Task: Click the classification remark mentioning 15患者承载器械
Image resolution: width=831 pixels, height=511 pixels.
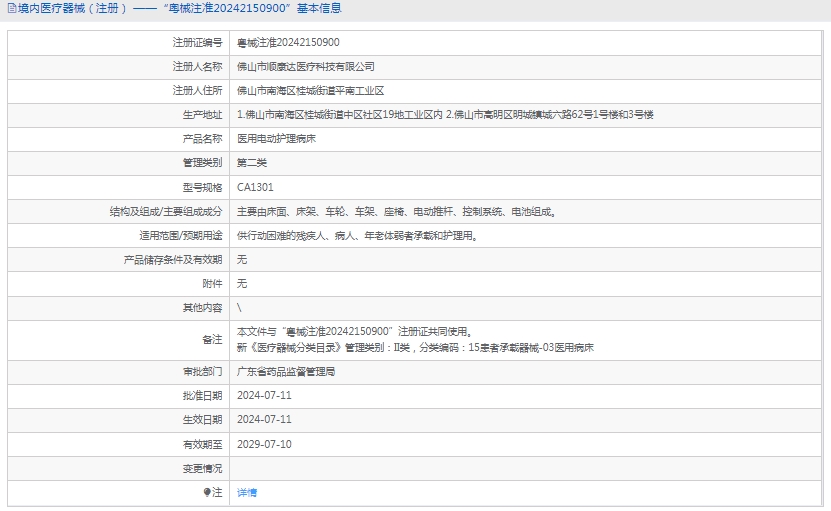Action: click(415, 348)
